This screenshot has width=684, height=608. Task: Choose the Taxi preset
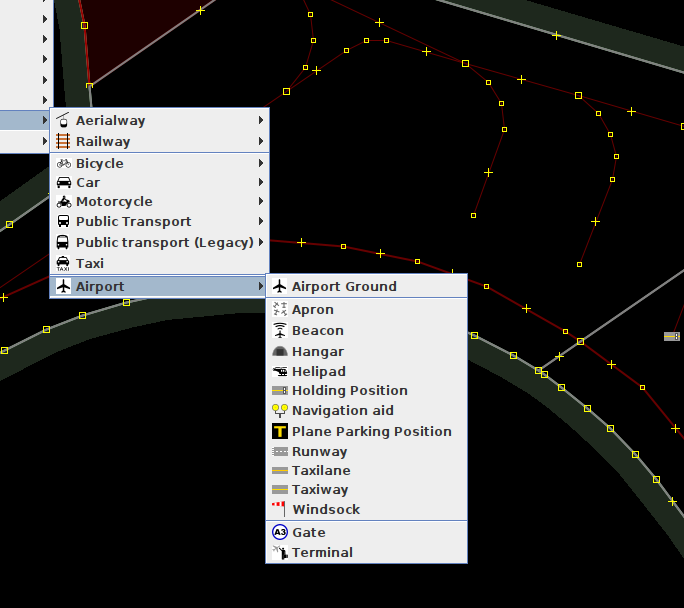pos(160,263)
